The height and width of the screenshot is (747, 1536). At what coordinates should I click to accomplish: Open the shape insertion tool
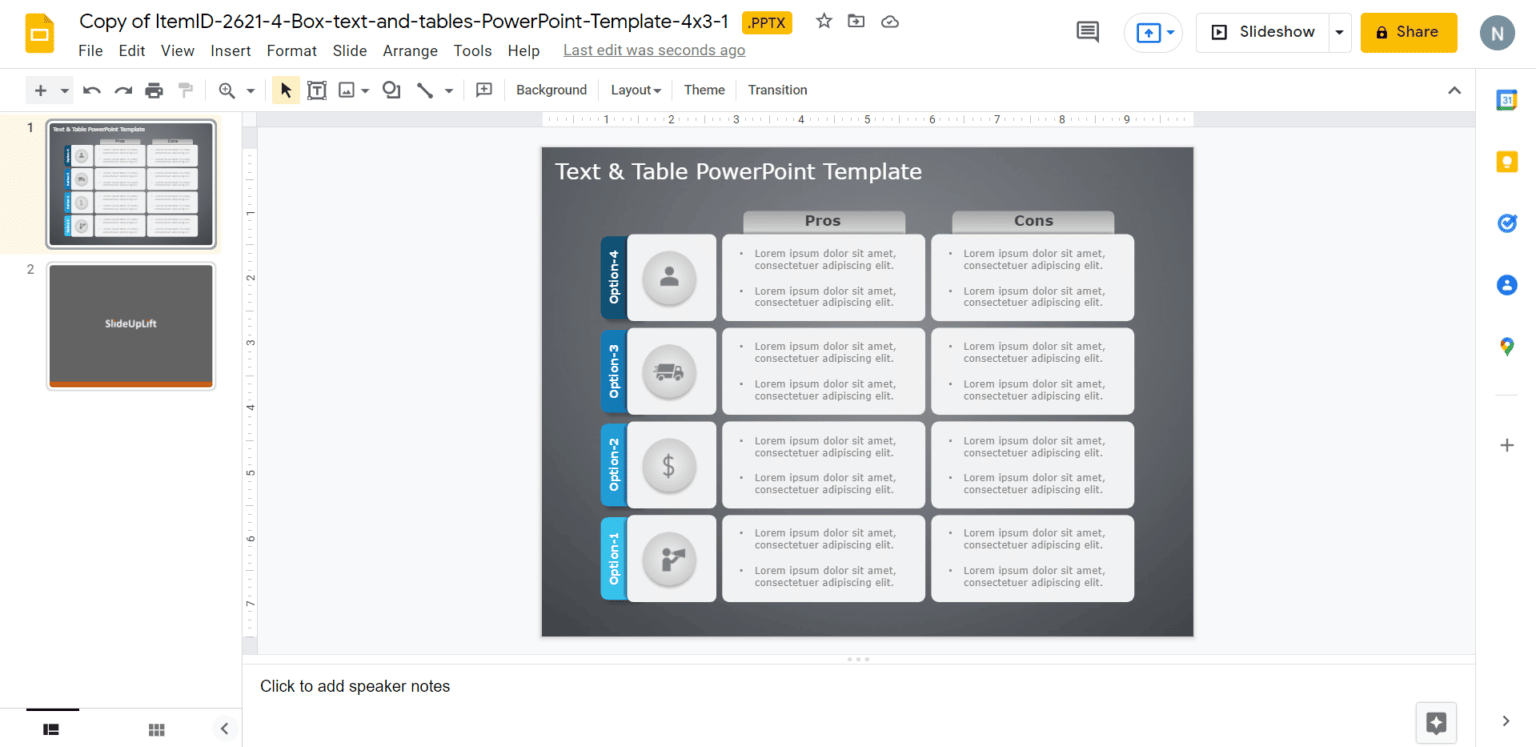(391, 90)
